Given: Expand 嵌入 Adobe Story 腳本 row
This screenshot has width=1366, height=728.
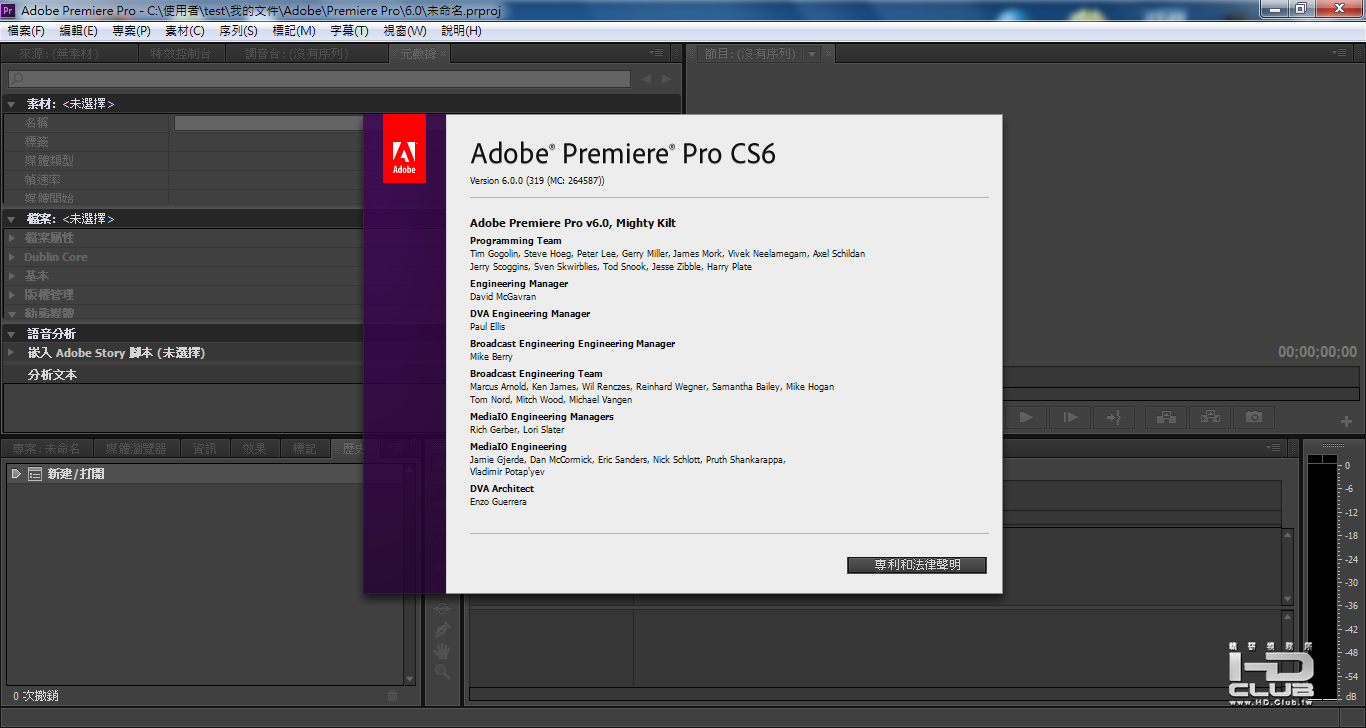Looking at the screenshot, I should tap(11, 353).
